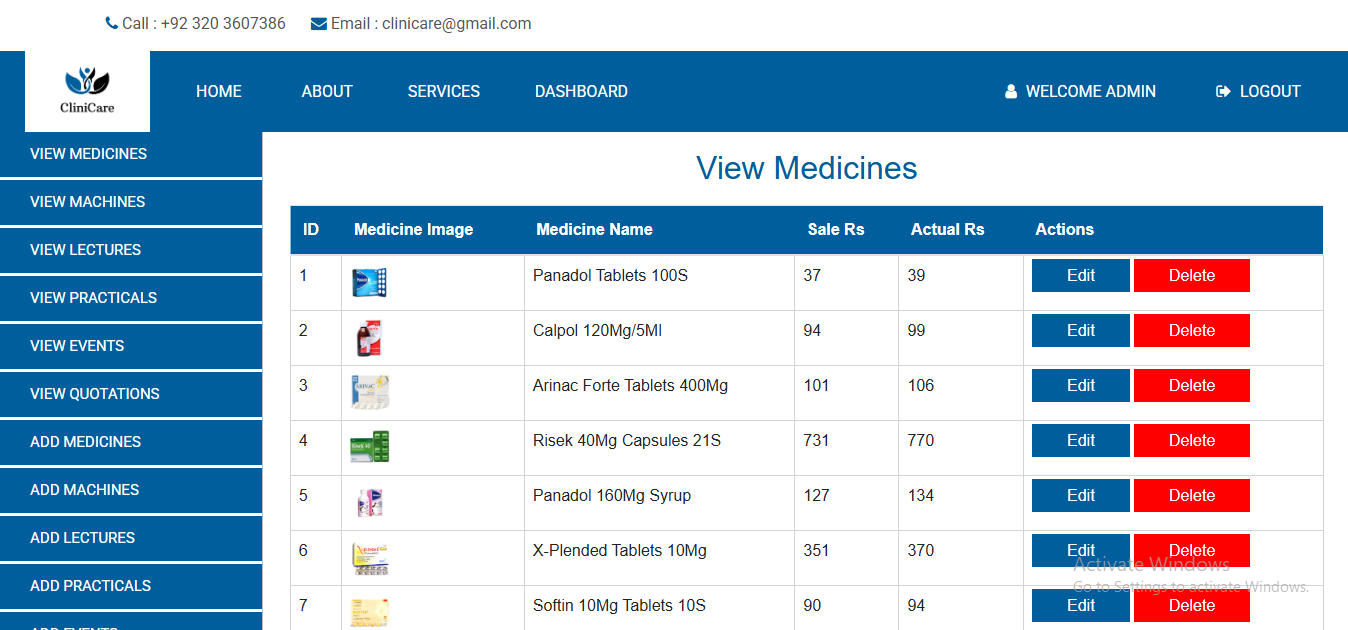Image resolution: width=1348 pixels, height=630 pixels.
Task: Select the sale price 731
Action: pos(816,440)
